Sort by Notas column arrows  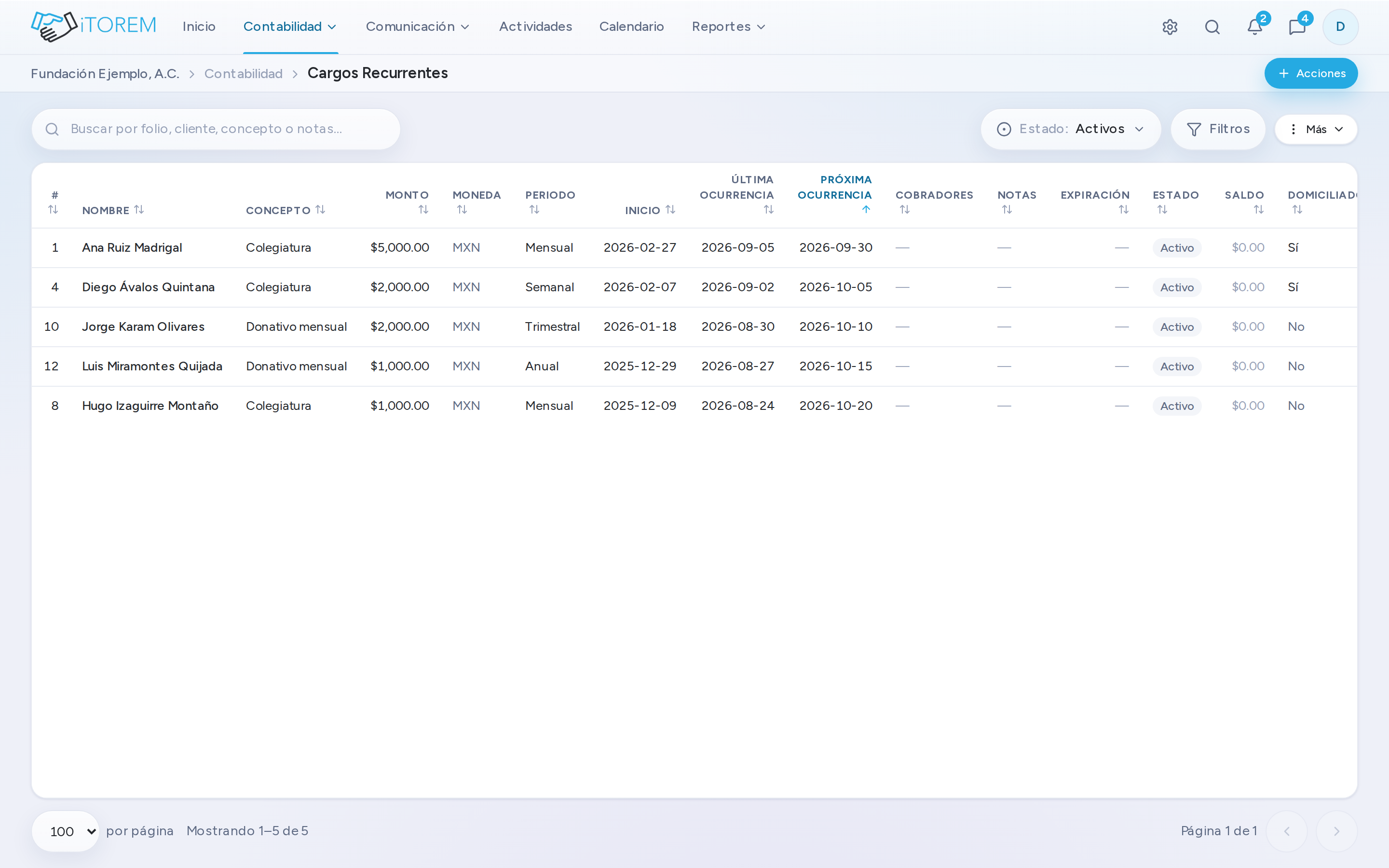point(1007,210)
